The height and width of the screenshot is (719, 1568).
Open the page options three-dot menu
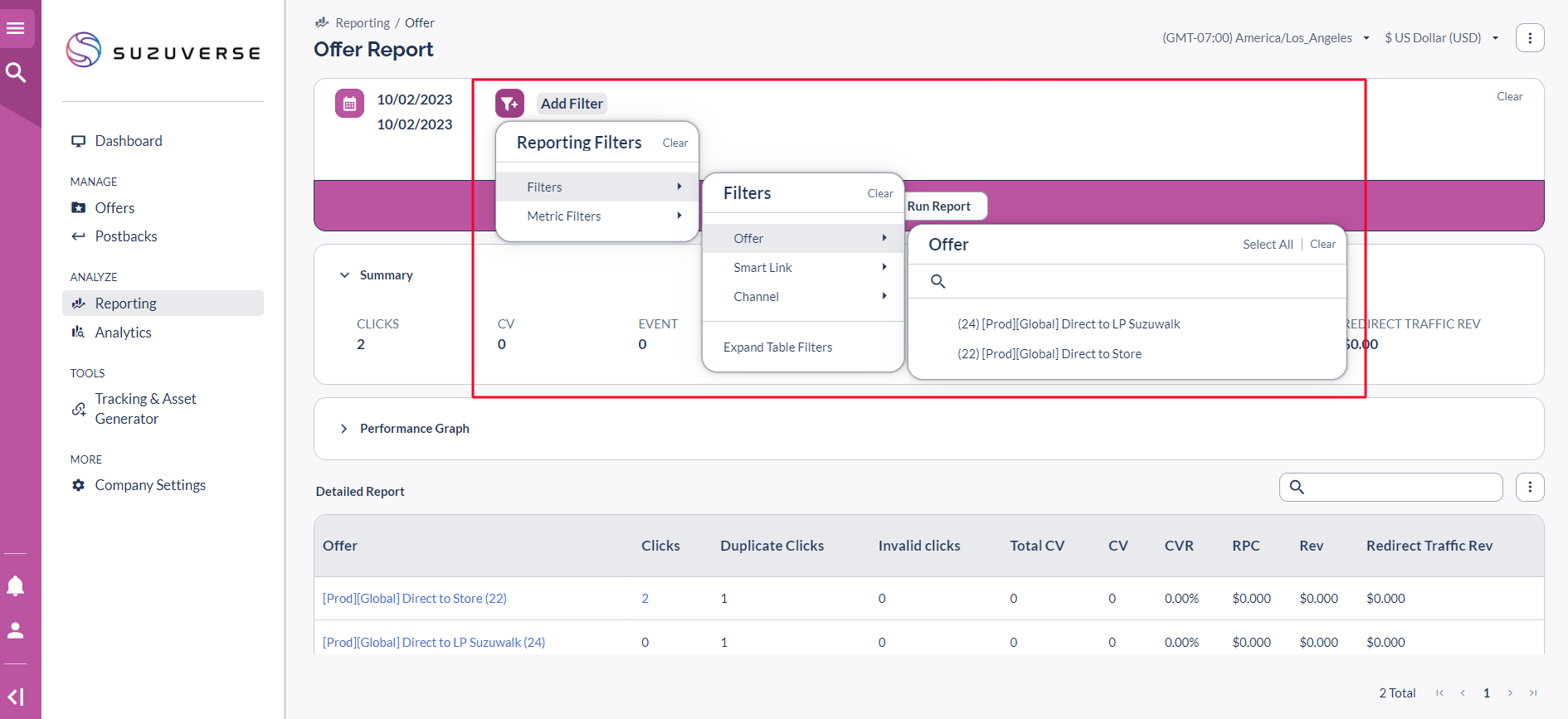(1529, 38)
